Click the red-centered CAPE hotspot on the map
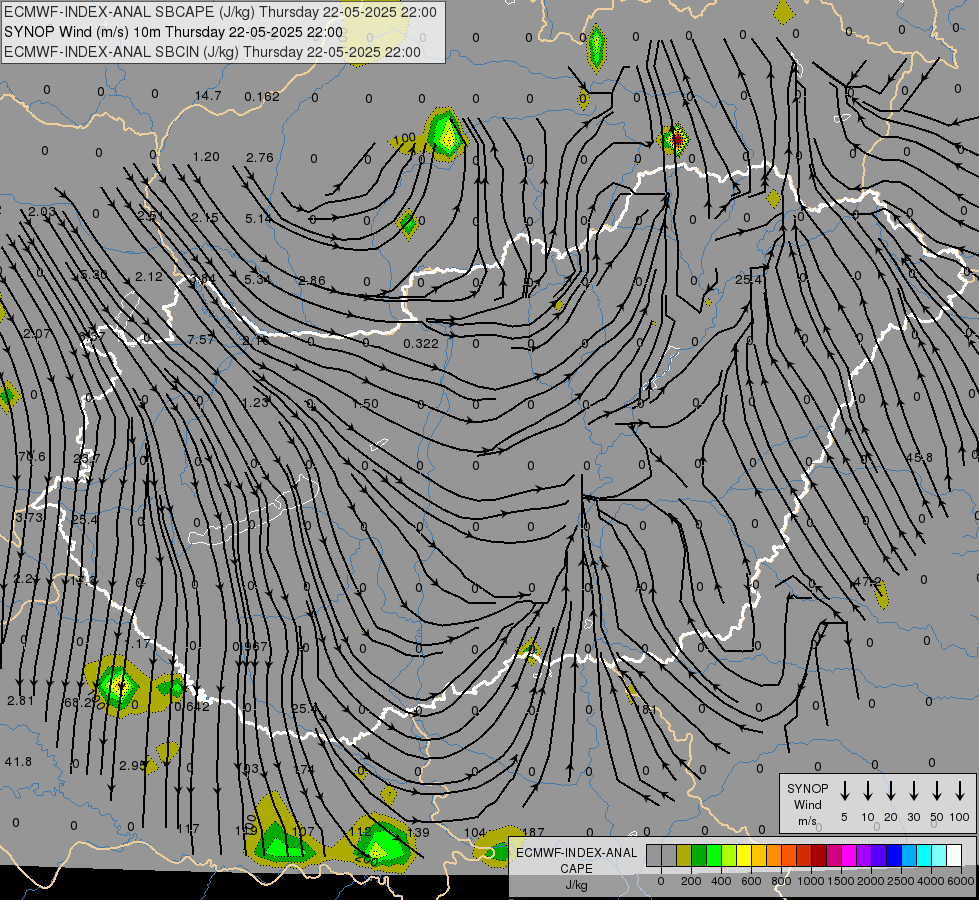This screenshot has height=900, width=979. (677, 140)
